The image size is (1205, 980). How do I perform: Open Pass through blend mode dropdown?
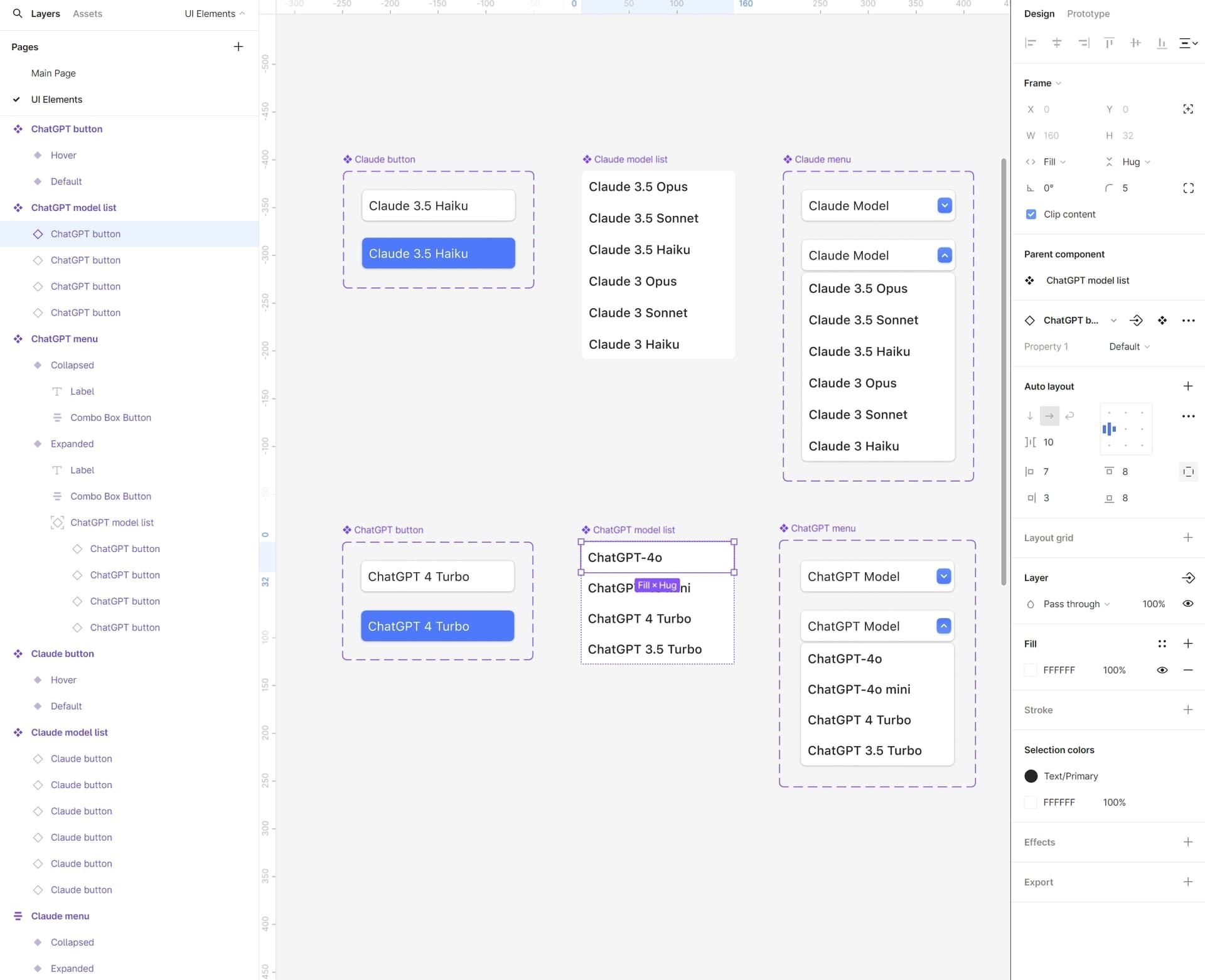[1076, 604]
